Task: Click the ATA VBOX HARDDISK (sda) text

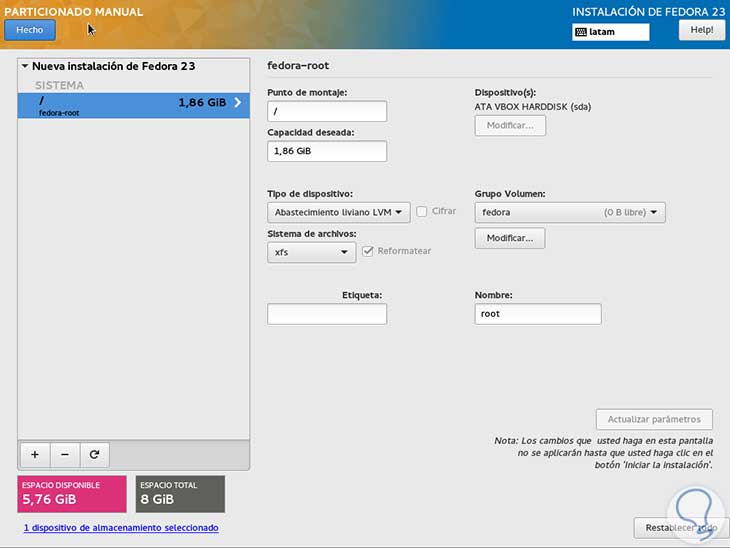Action: [533, 107]
